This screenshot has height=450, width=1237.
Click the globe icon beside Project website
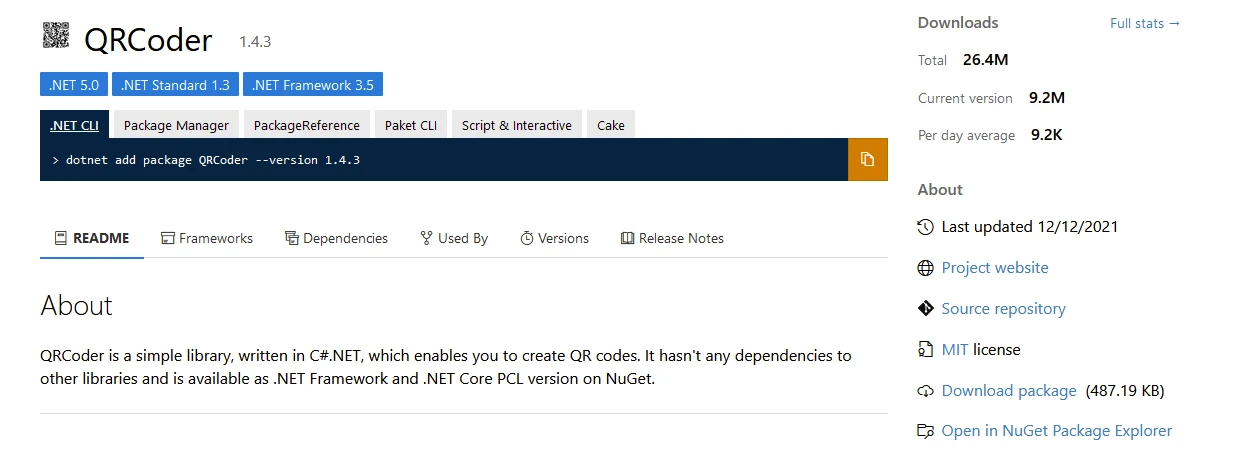click(x=925, y=268)
